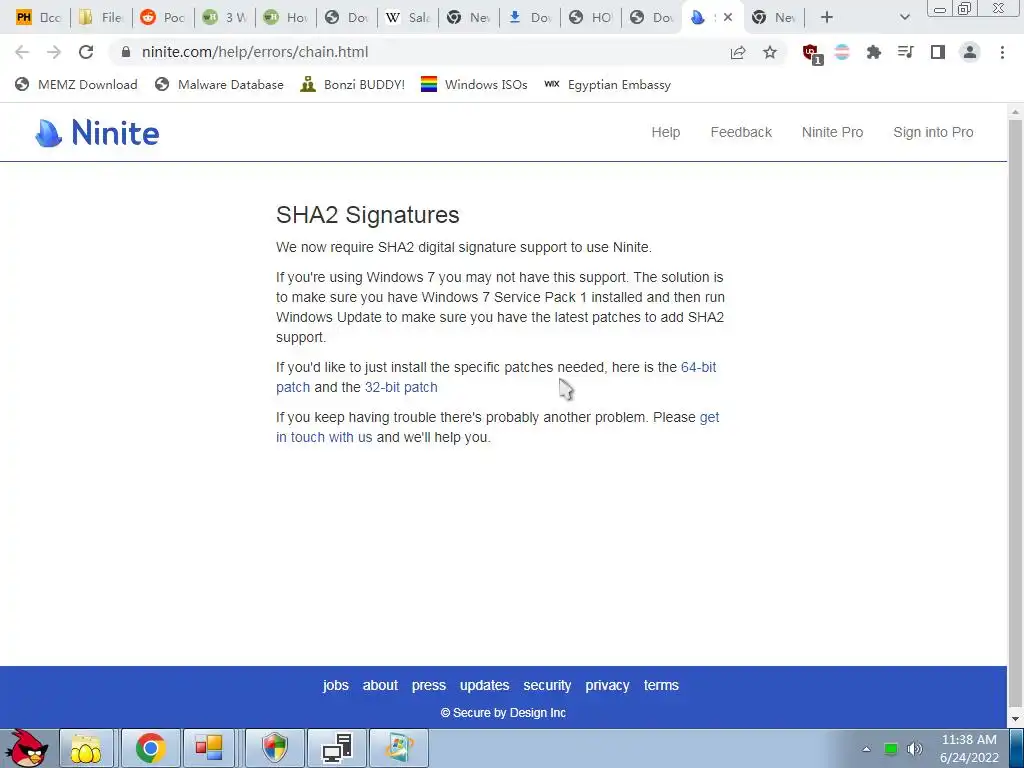Click the volume speaker tray icon
Viewport: 1024px width, 768px height.
point(914,749)
